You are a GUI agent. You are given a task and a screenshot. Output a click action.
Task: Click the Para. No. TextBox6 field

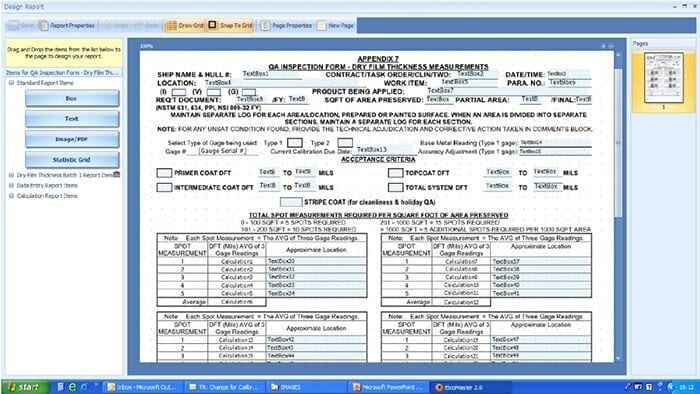pyautogui.click(x=569, y=83)
